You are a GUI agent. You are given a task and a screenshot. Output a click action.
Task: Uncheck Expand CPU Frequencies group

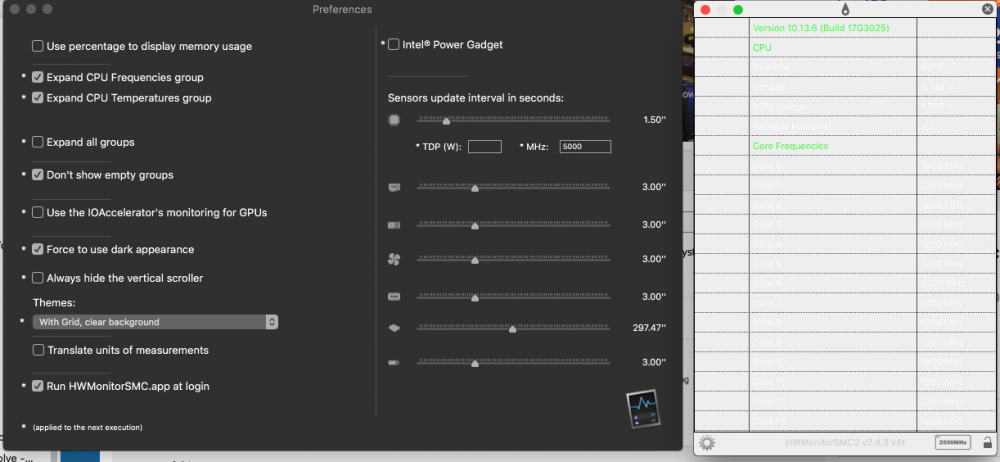coord(38,77)
